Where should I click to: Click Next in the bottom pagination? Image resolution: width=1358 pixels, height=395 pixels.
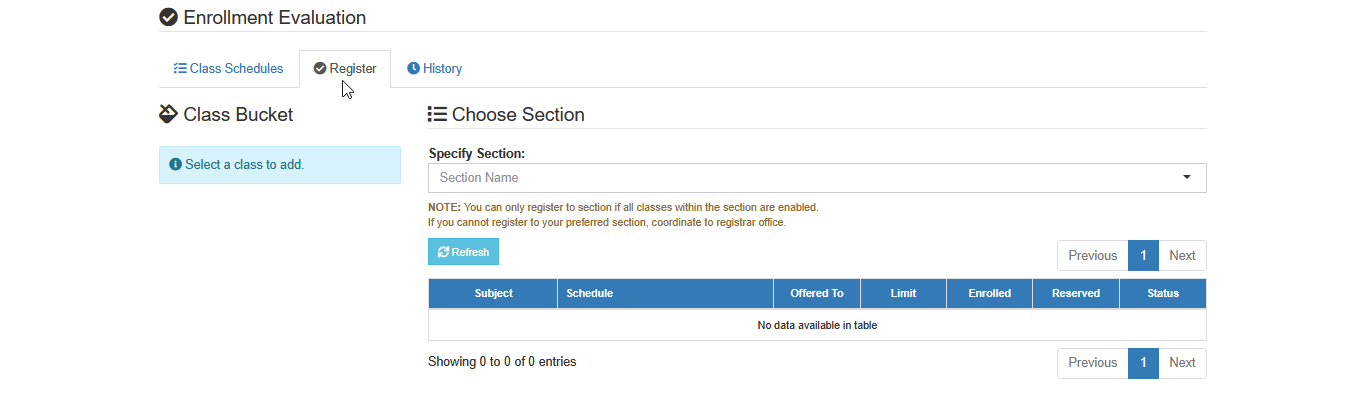click(x=1182, y=363)
